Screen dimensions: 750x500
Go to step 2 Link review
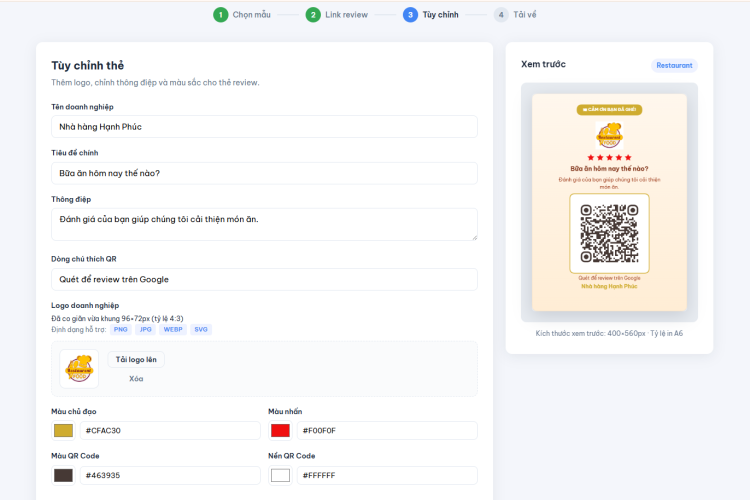[337, 15]
